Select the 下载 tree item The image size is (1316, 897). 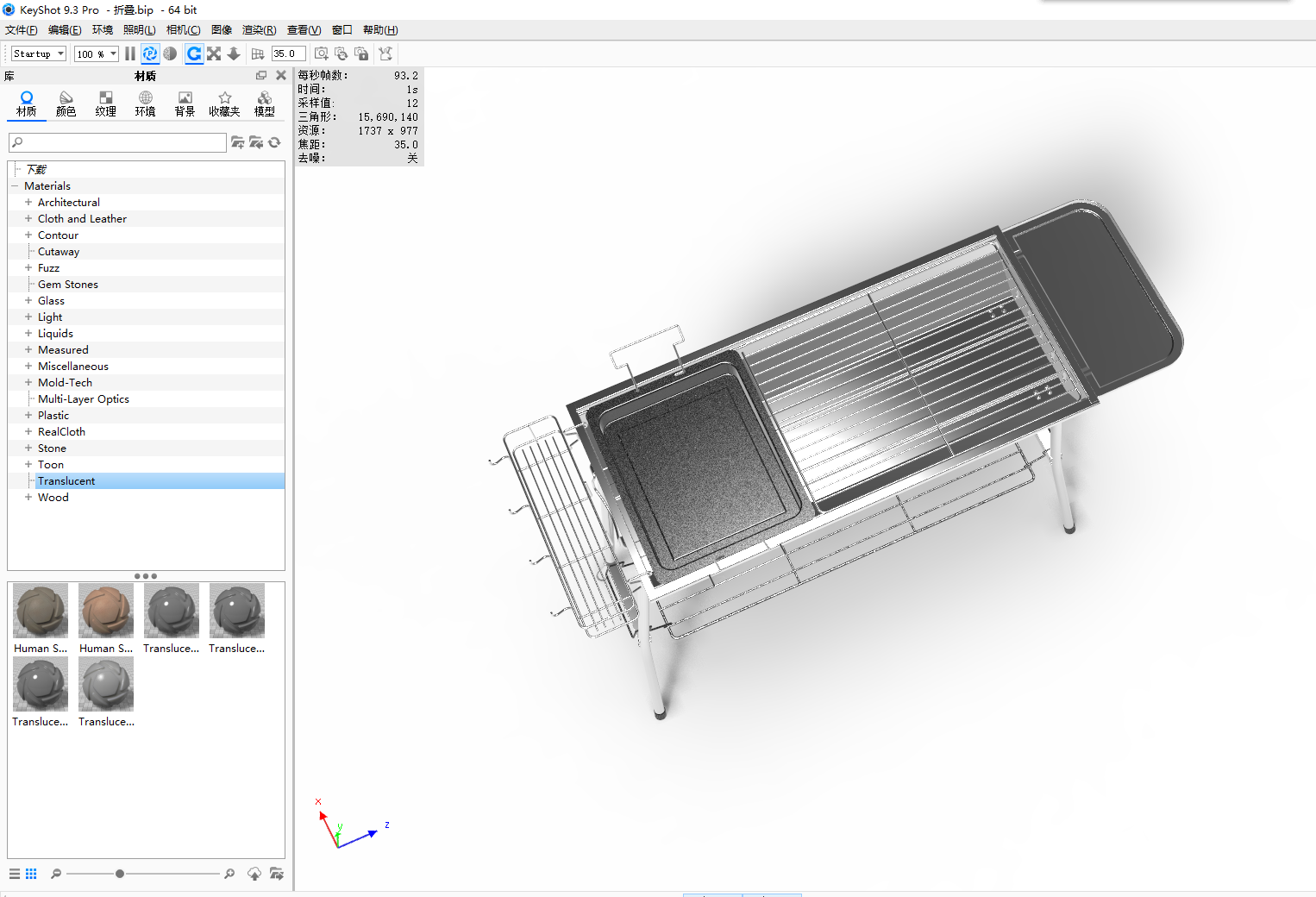point(37,170)
